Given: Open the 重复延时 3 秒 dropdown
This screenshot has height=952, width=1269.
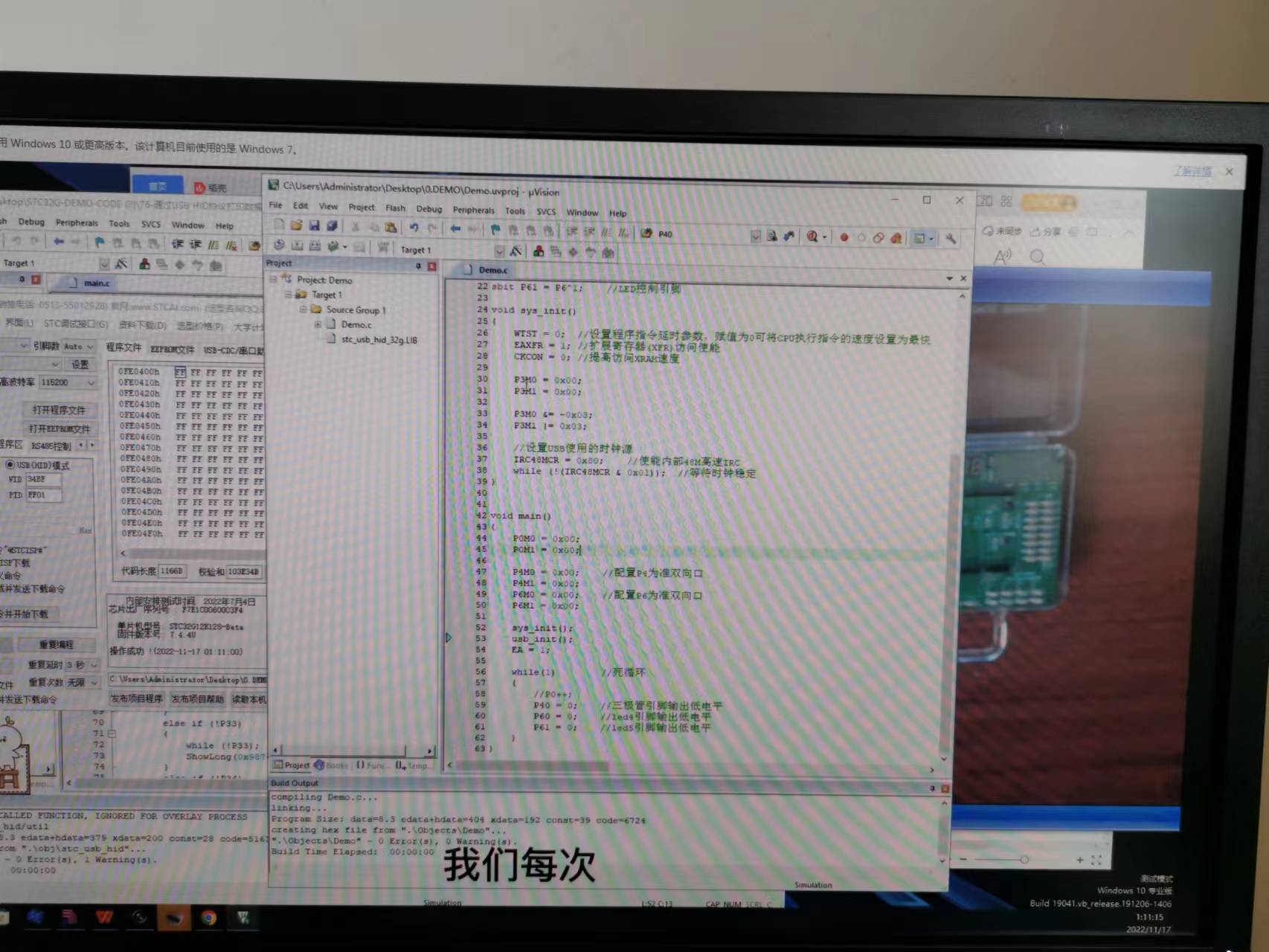Looking at the screenshot, I should pyautogui.click(x=93, y=664).
